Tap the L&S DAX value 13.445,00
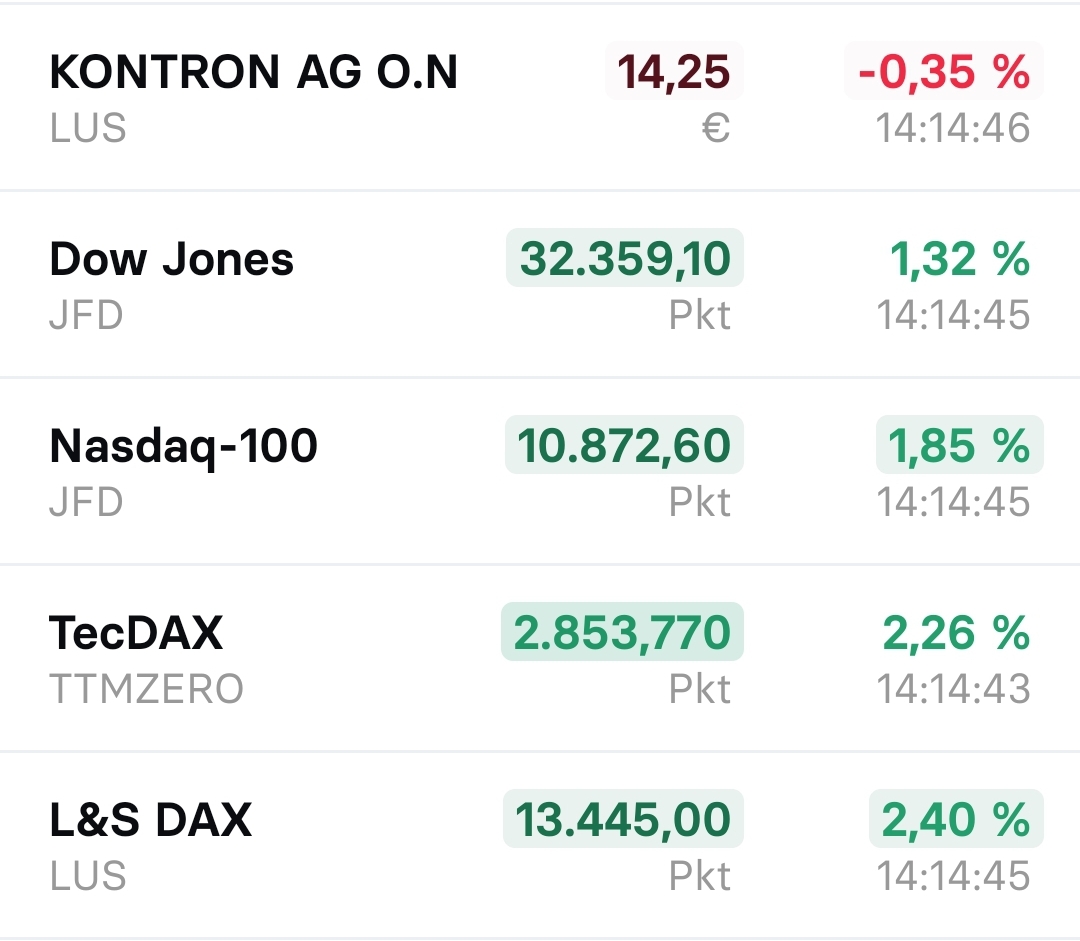This screenshot has width=1080, height=941. (x=623, y=820)
